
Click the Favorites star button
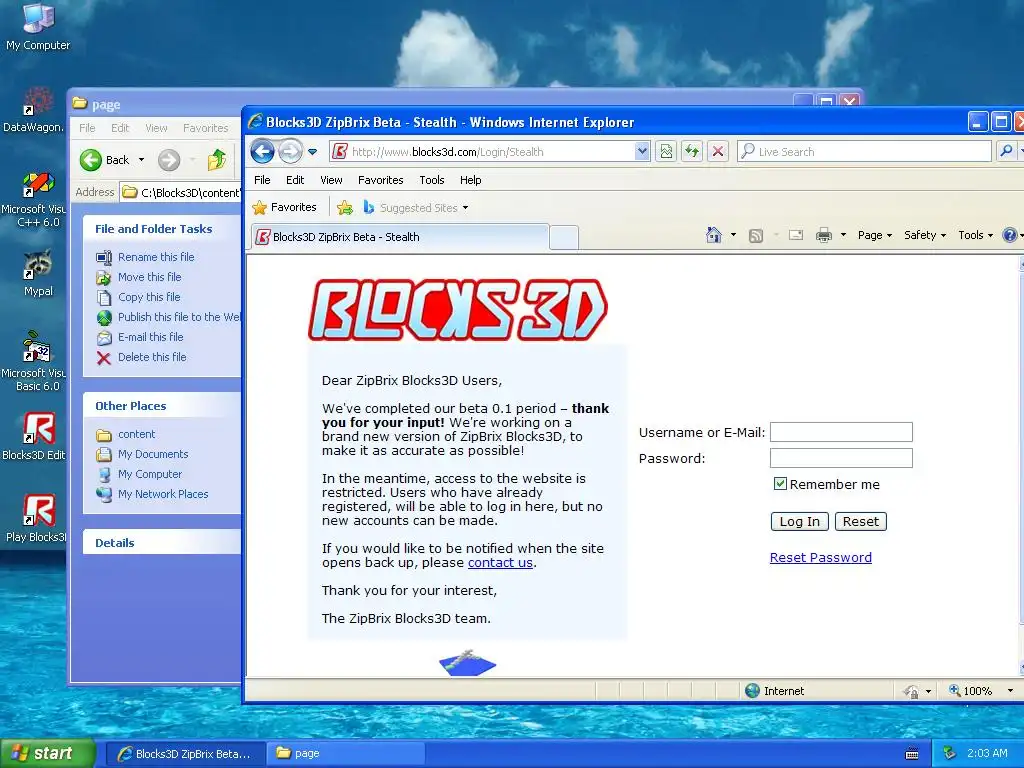tap(285, 208)
